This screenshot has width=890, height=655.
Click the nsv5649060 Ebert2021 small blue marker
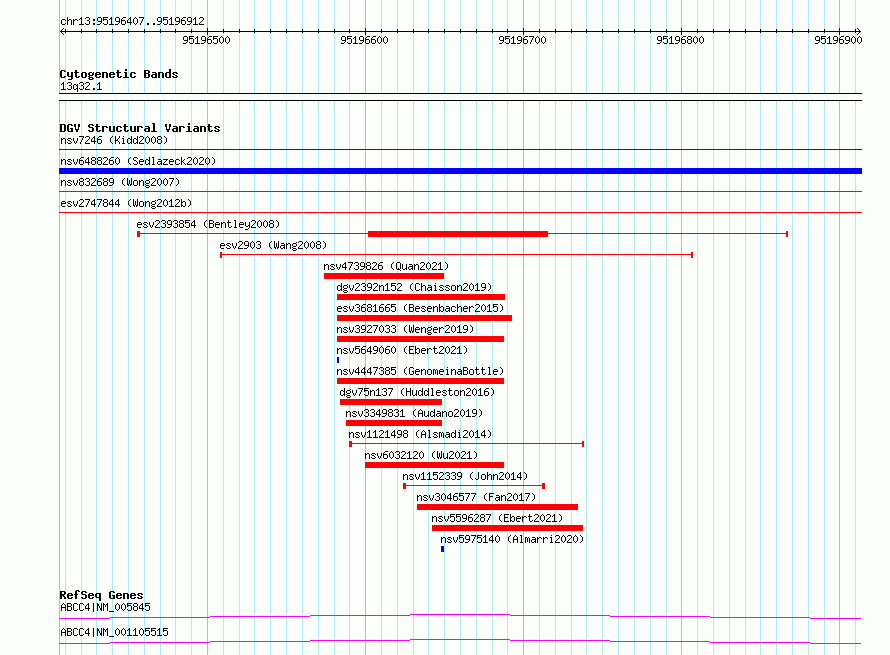point(338,360)
